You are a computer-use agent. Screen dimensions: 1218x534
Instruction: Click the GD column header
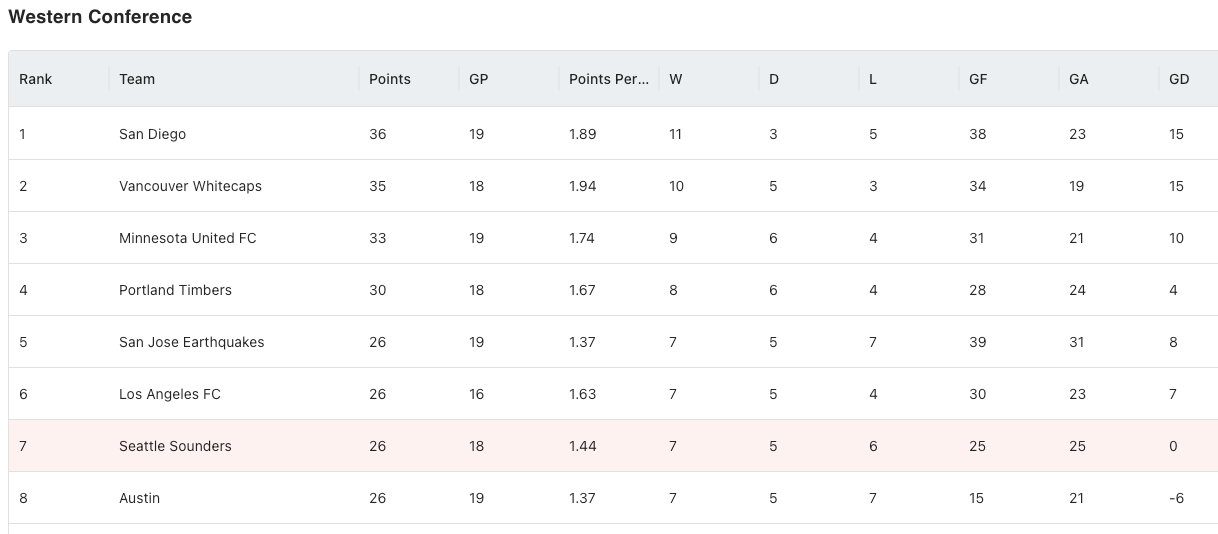pos(1188,79)
